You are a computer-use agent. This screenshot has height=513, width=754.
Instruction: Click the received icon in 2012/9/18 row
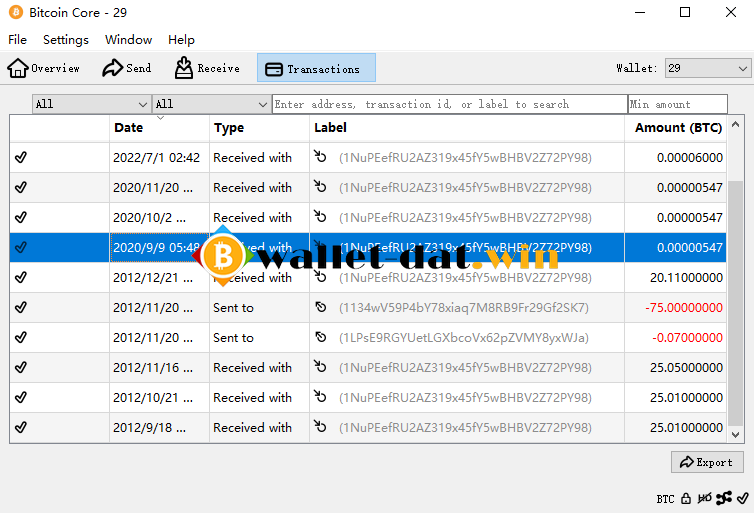pos(320,426)
